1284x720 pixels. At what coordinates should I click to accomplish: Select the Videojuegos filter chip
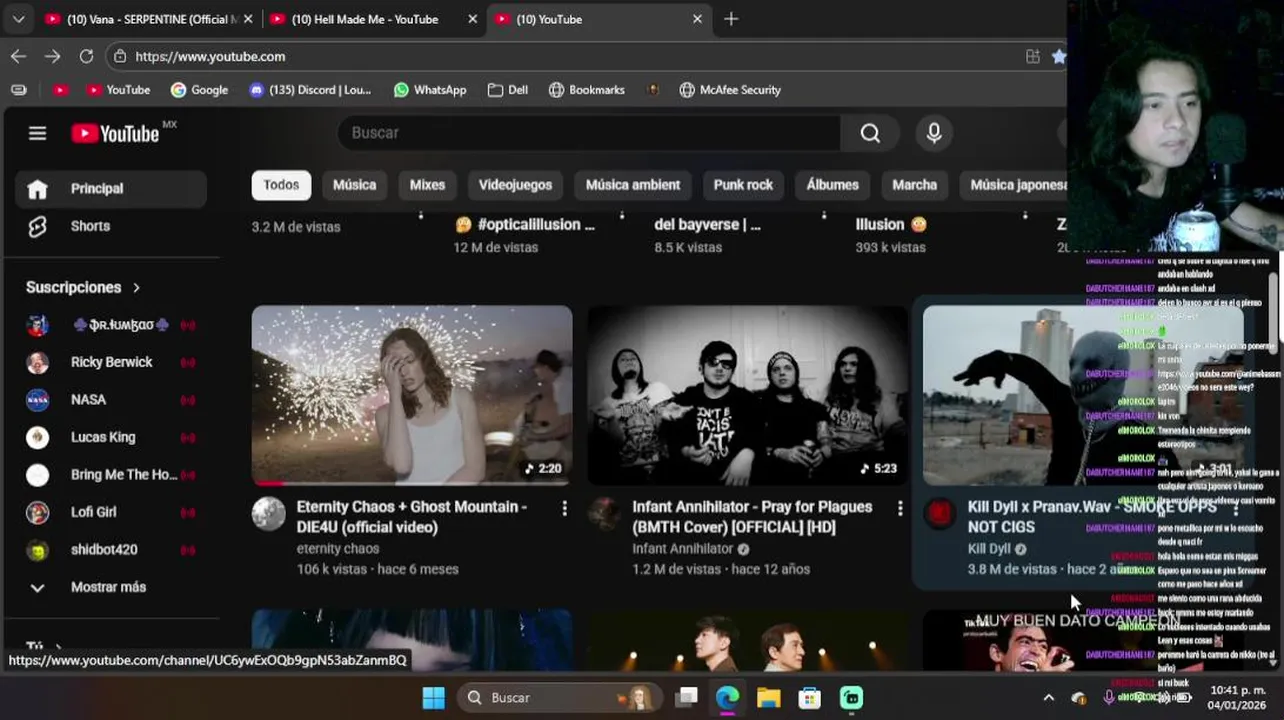[515, 185]
